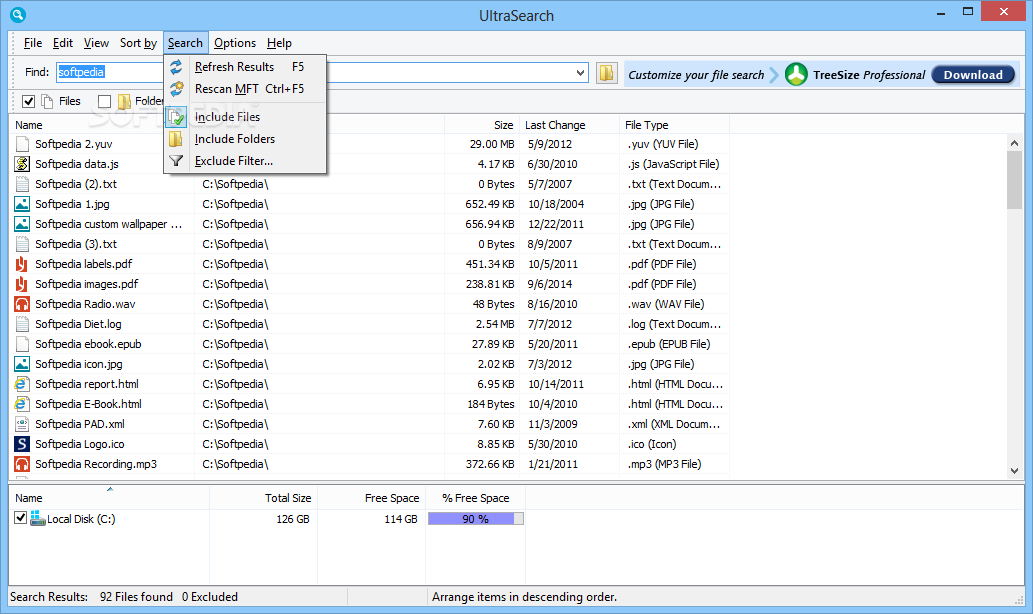This screenshot has height=614, width=1033.
Task: Click the image icon of Softpedia 1.jpg
Action: [x=22, y=204]
